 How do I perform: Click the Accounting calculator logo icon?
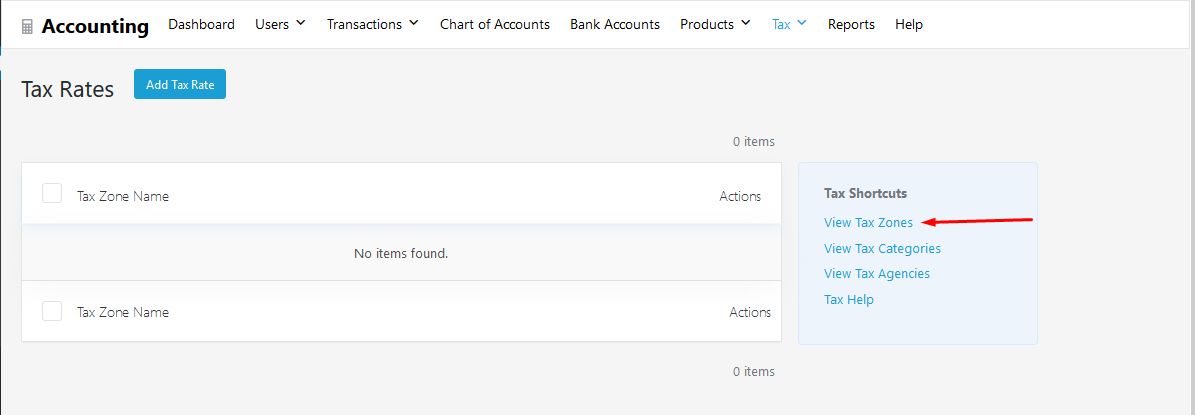(27, 26)
